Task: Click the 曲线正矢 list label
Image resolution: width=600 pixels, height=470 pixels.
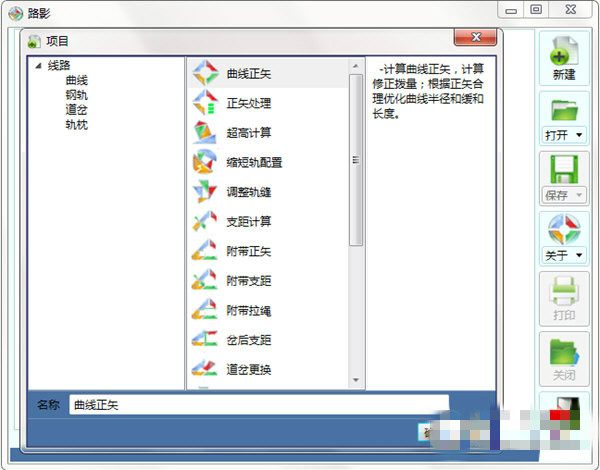Action: [249, 73]
